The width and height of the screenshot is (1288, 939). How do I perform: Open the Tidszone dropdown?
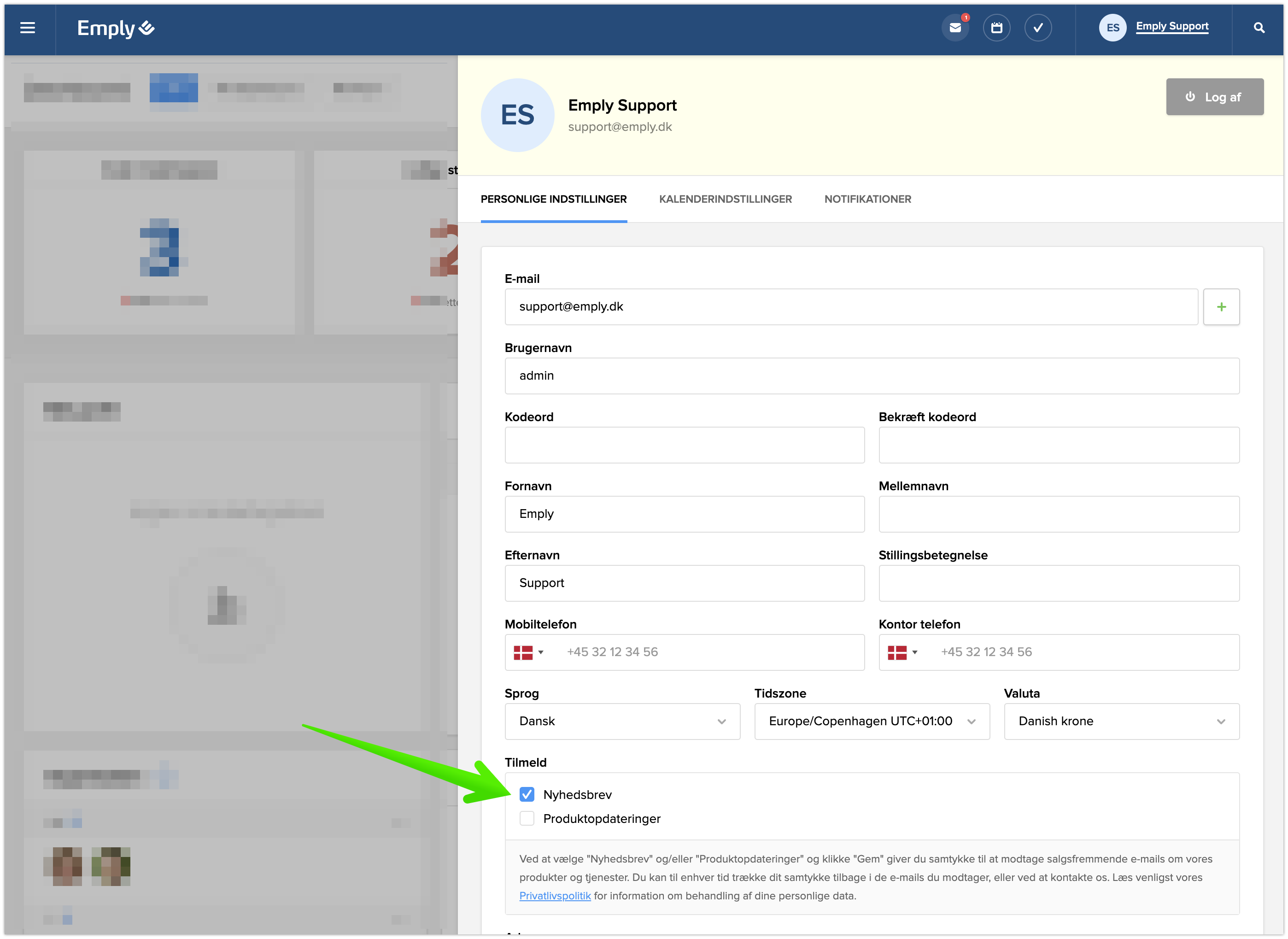pyautogui.click(x=872, y=722)
